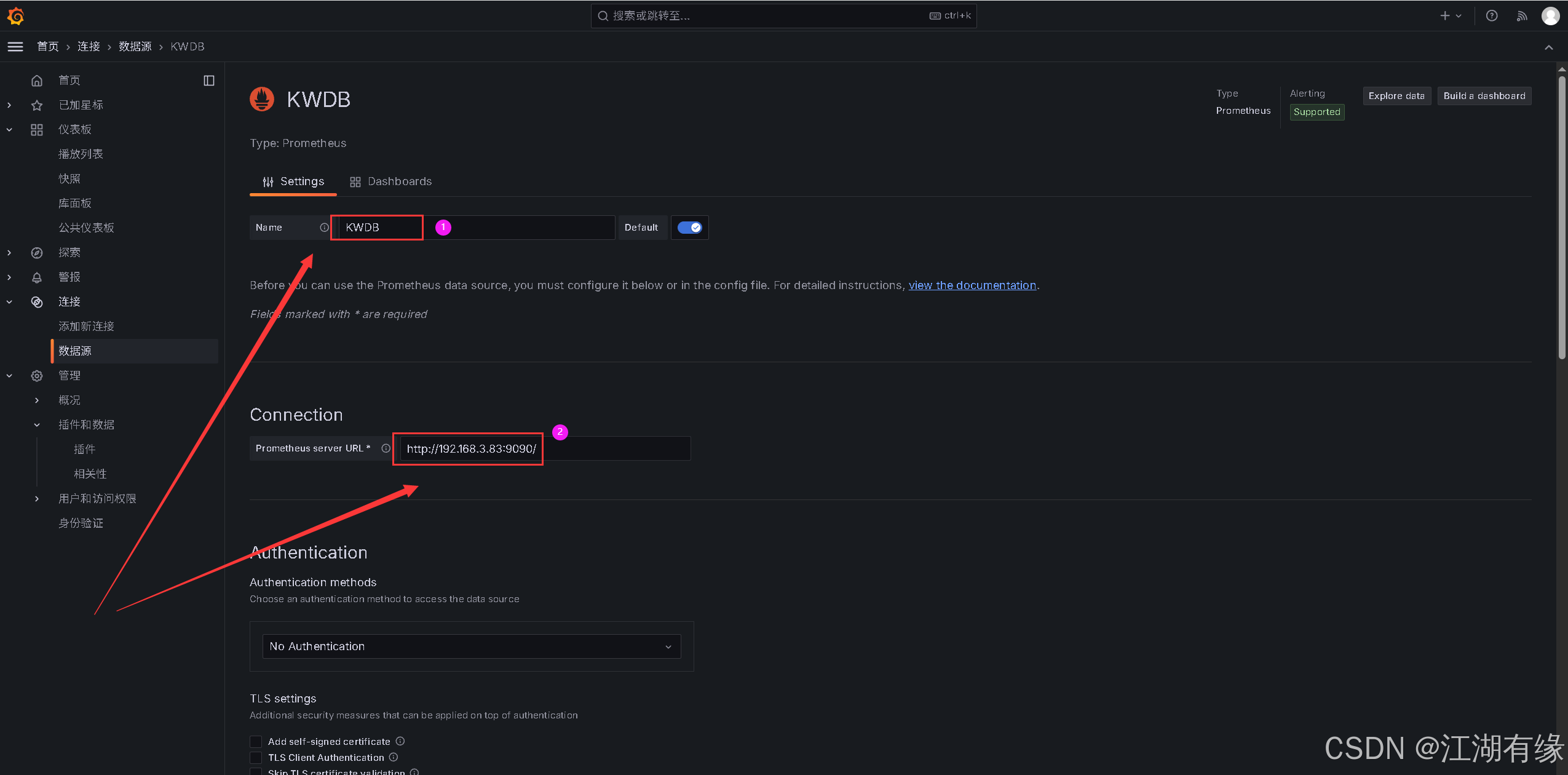Click the Prometheus server URL input field

[x=545, y=448]
